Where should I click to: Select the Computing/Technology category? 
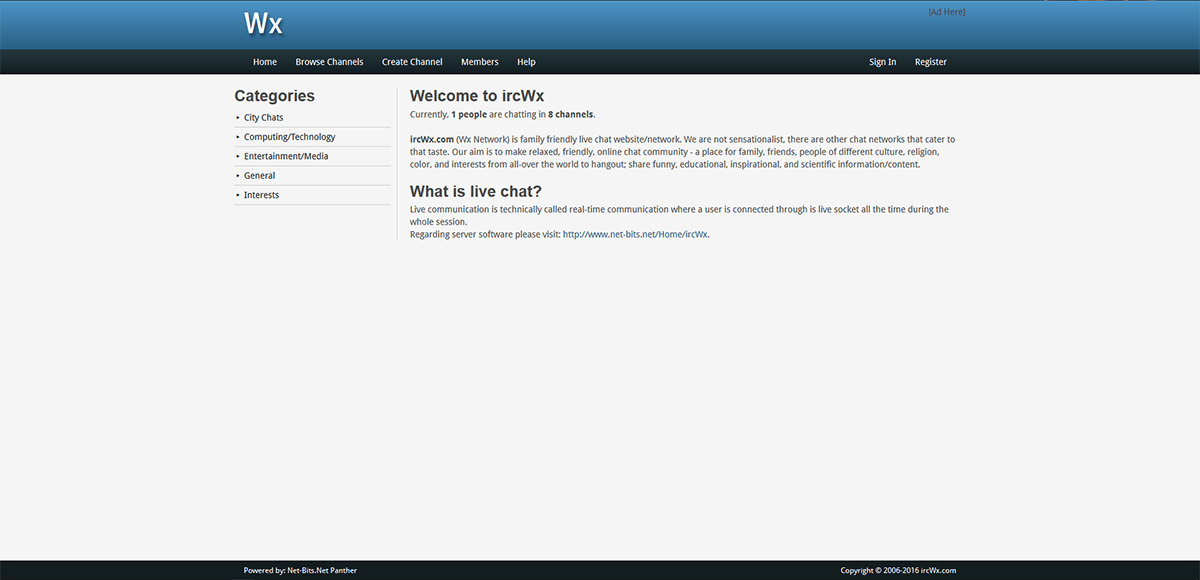tap(290, 137)
